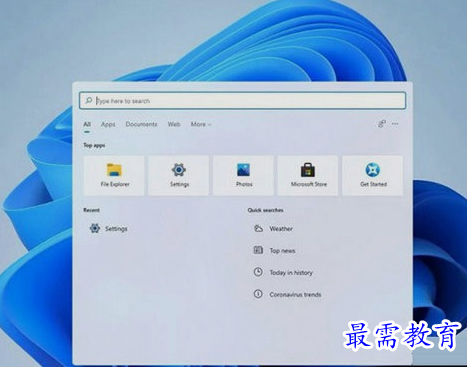The width and height of the screenshot is (467, 367).
Task: Click the Top news newspaper icon
Action: click(x=258, y=250)
